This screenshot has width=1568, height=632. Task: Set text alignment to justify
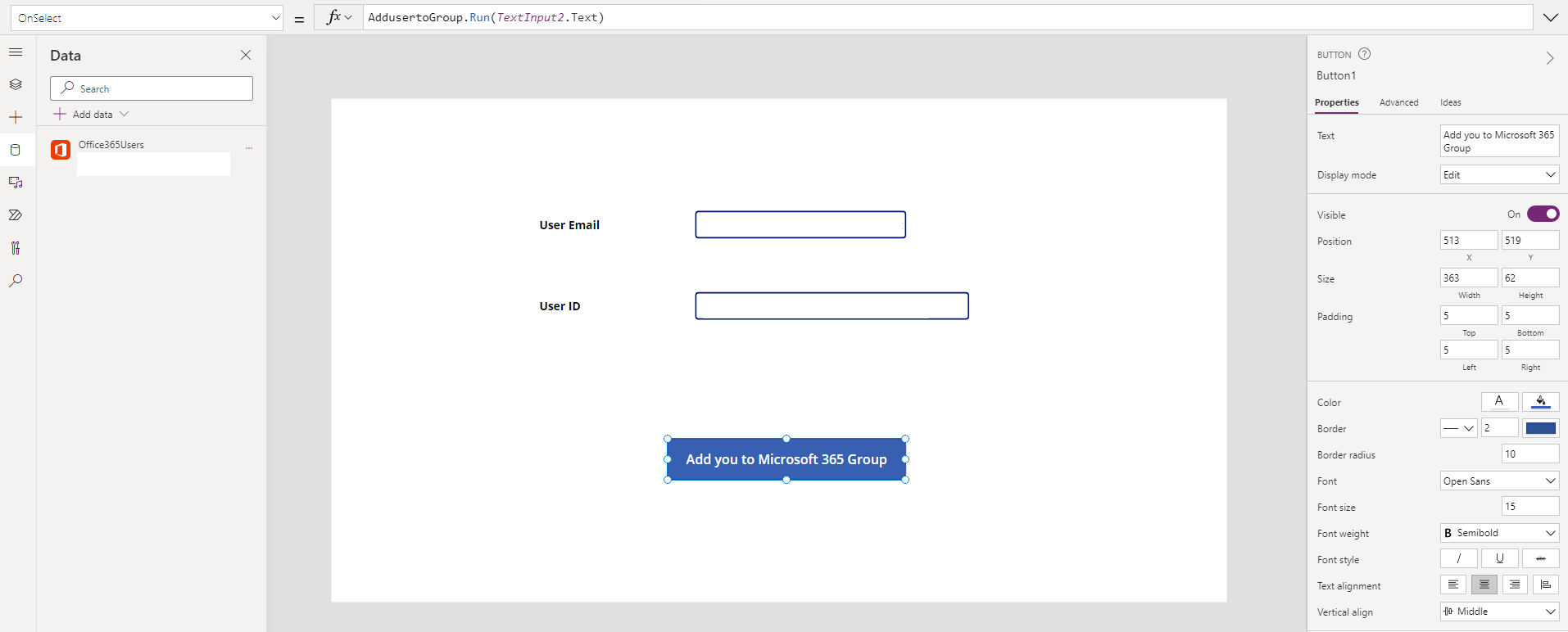(x=1546, y=585)
